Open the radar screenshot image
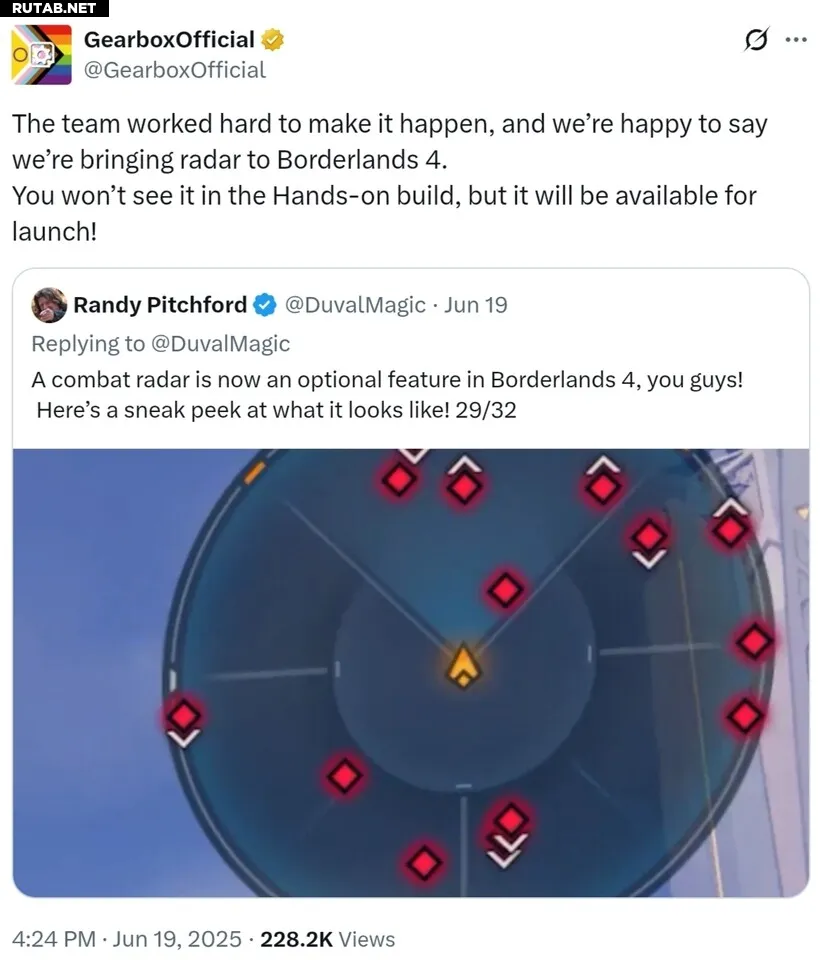 click(x=411, y=673)
